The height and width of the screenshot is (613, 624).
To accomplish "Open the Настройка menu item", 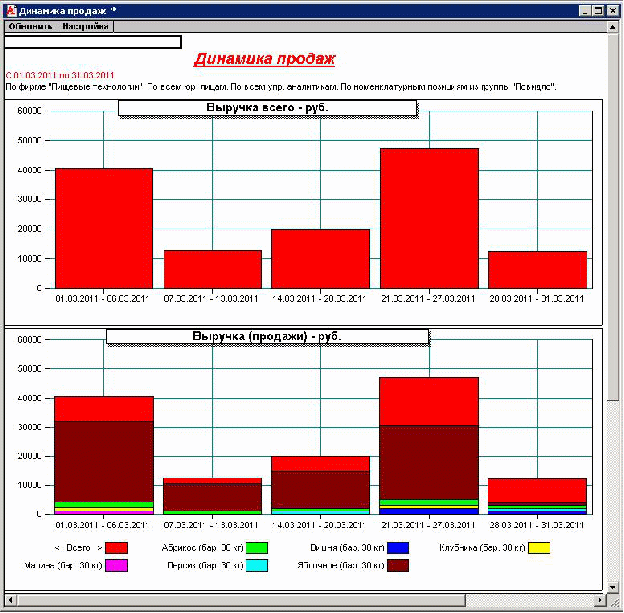I will 85,27.
